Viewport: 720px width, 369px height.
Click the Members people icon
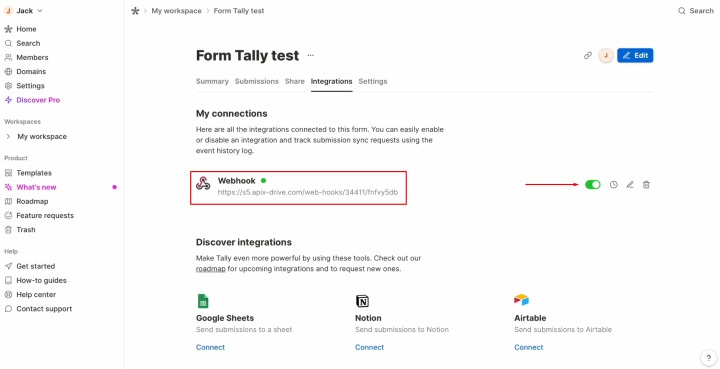(8, 57)
